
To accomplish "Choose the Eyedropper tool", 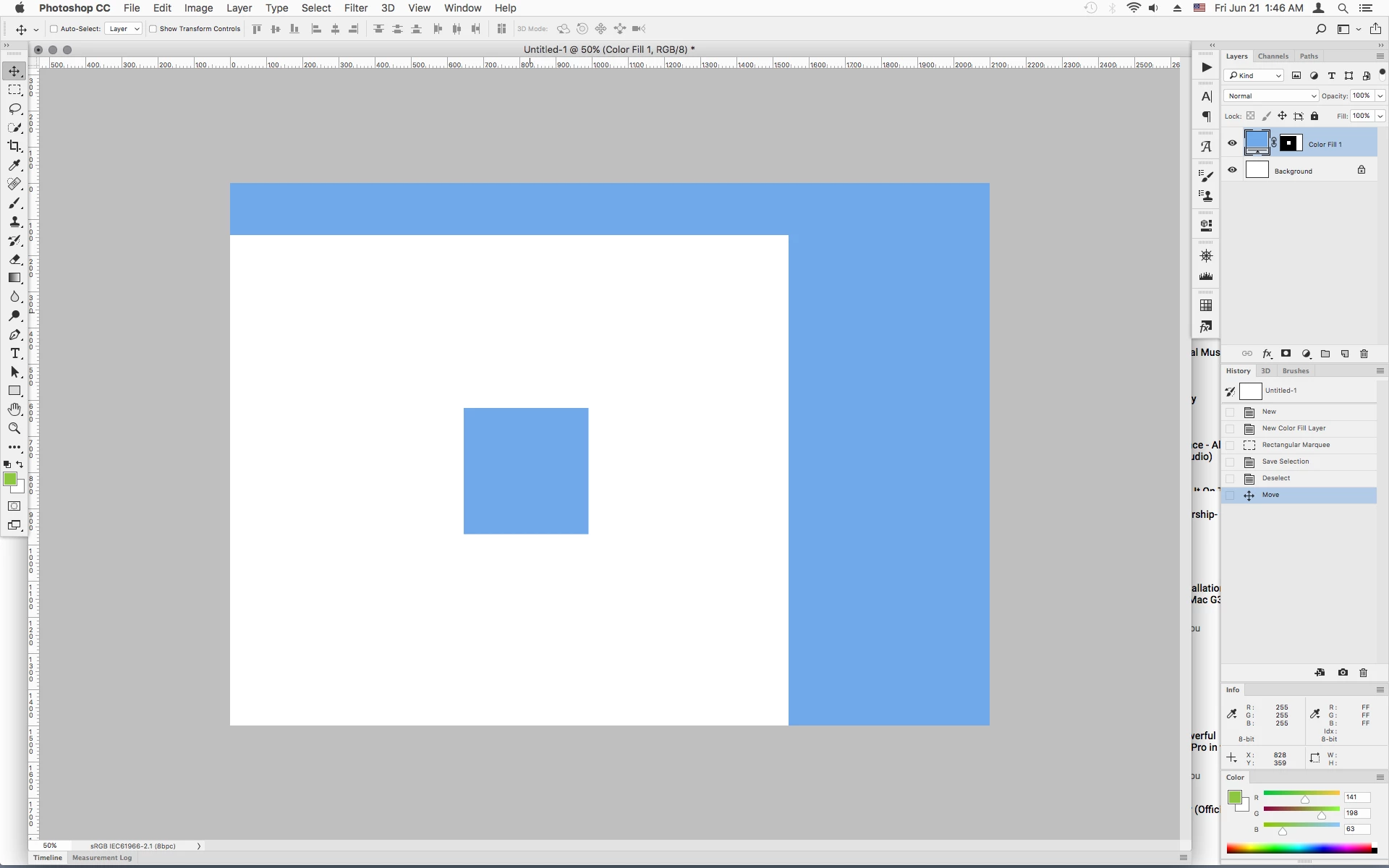I will pos(14,165).
